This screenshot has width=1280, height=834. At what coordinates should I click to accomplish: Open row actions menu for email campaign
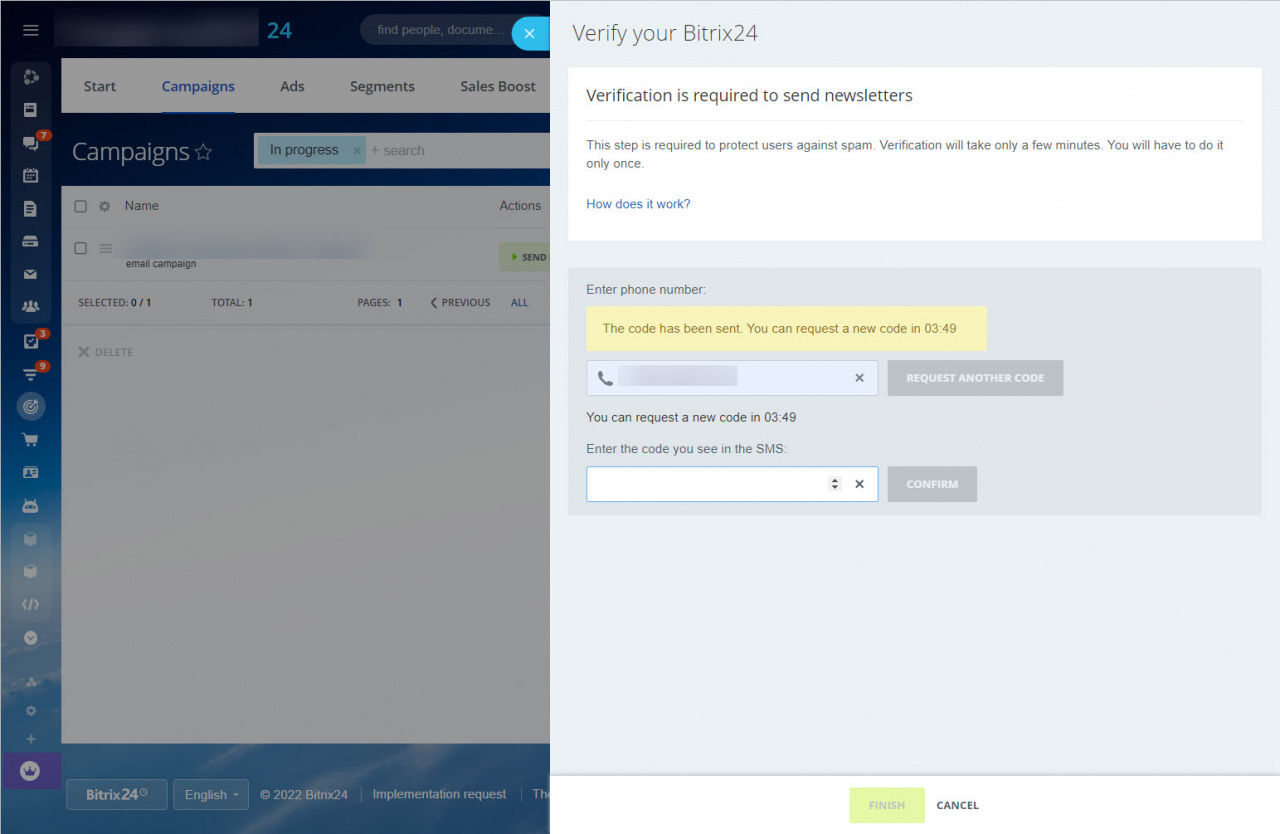[106, 248]
